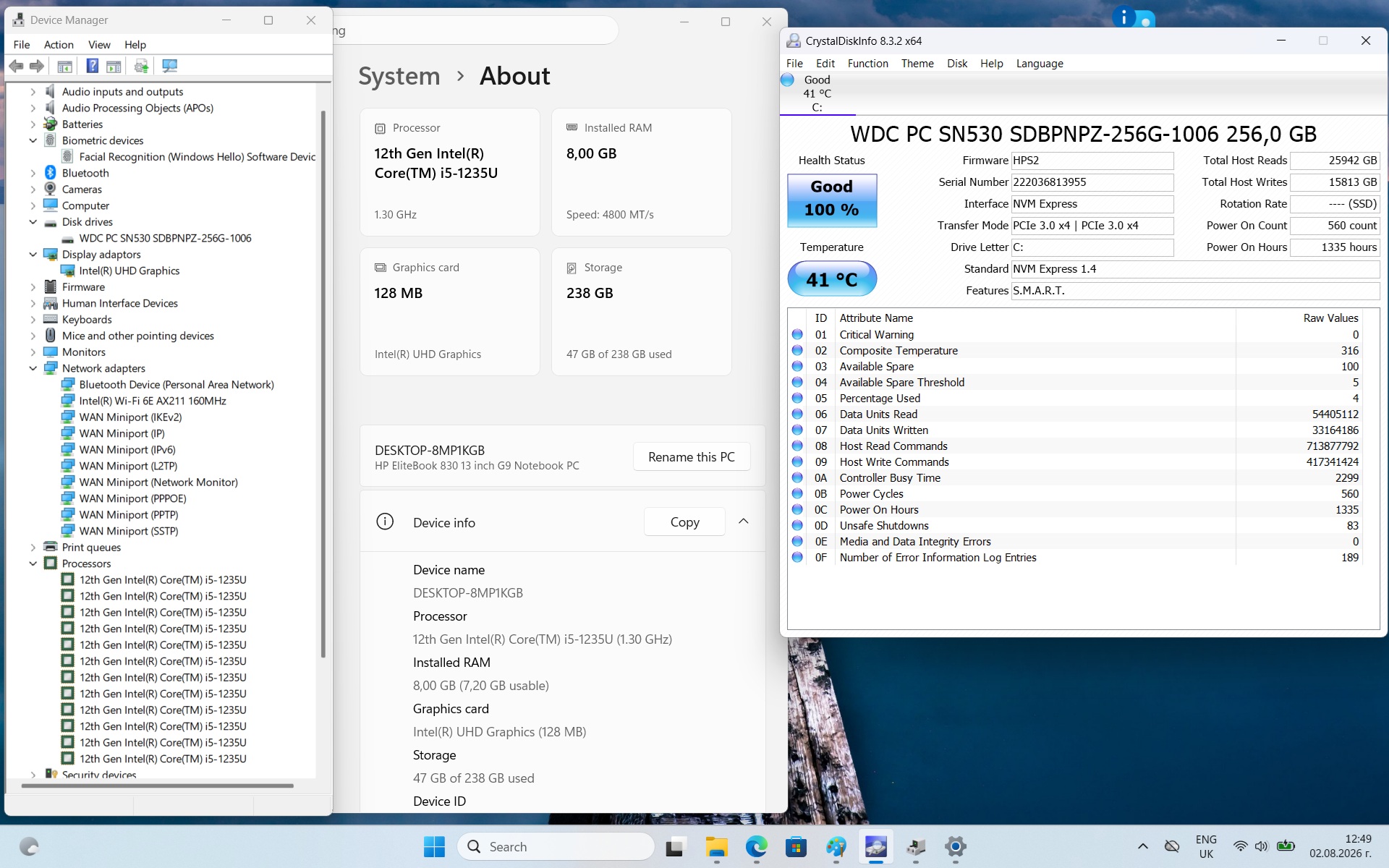Click the WDC PC SN530 disk drive icon
This screenshot has width=1389, height=868.
tap(67, 238)
